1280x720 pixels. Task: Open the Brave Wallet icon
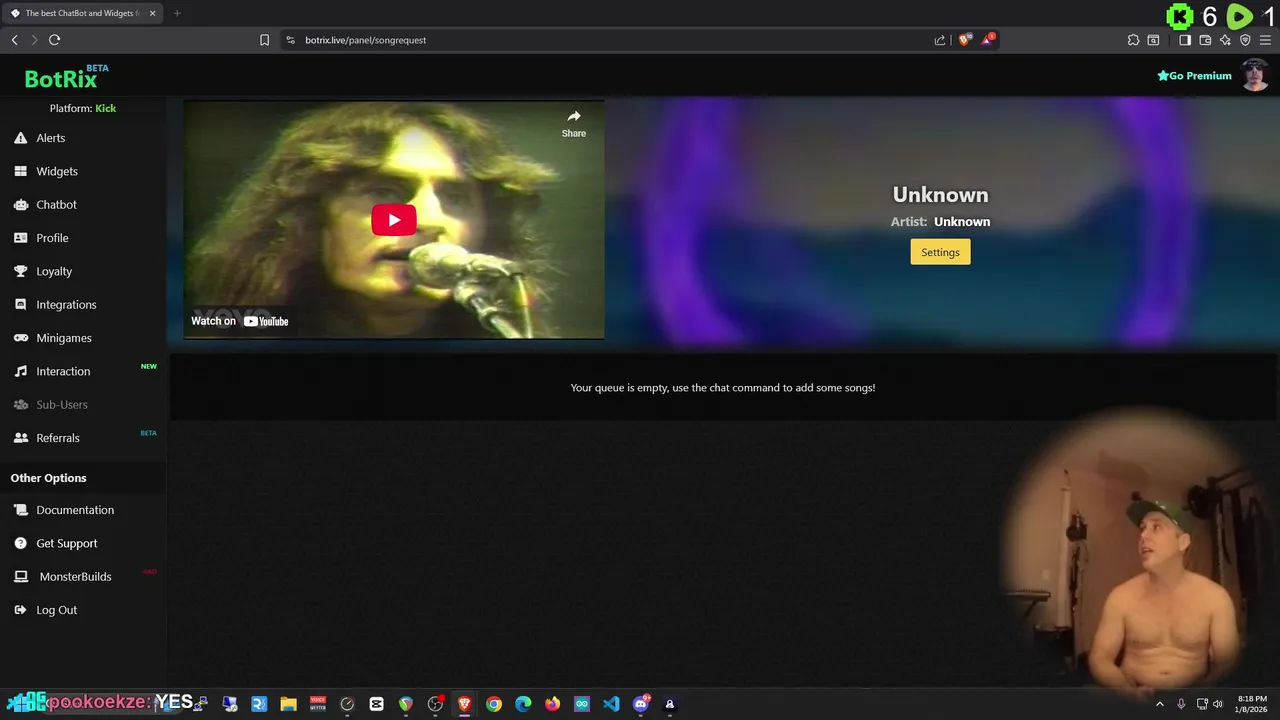pyautogui.click(x=1205, y=40)
